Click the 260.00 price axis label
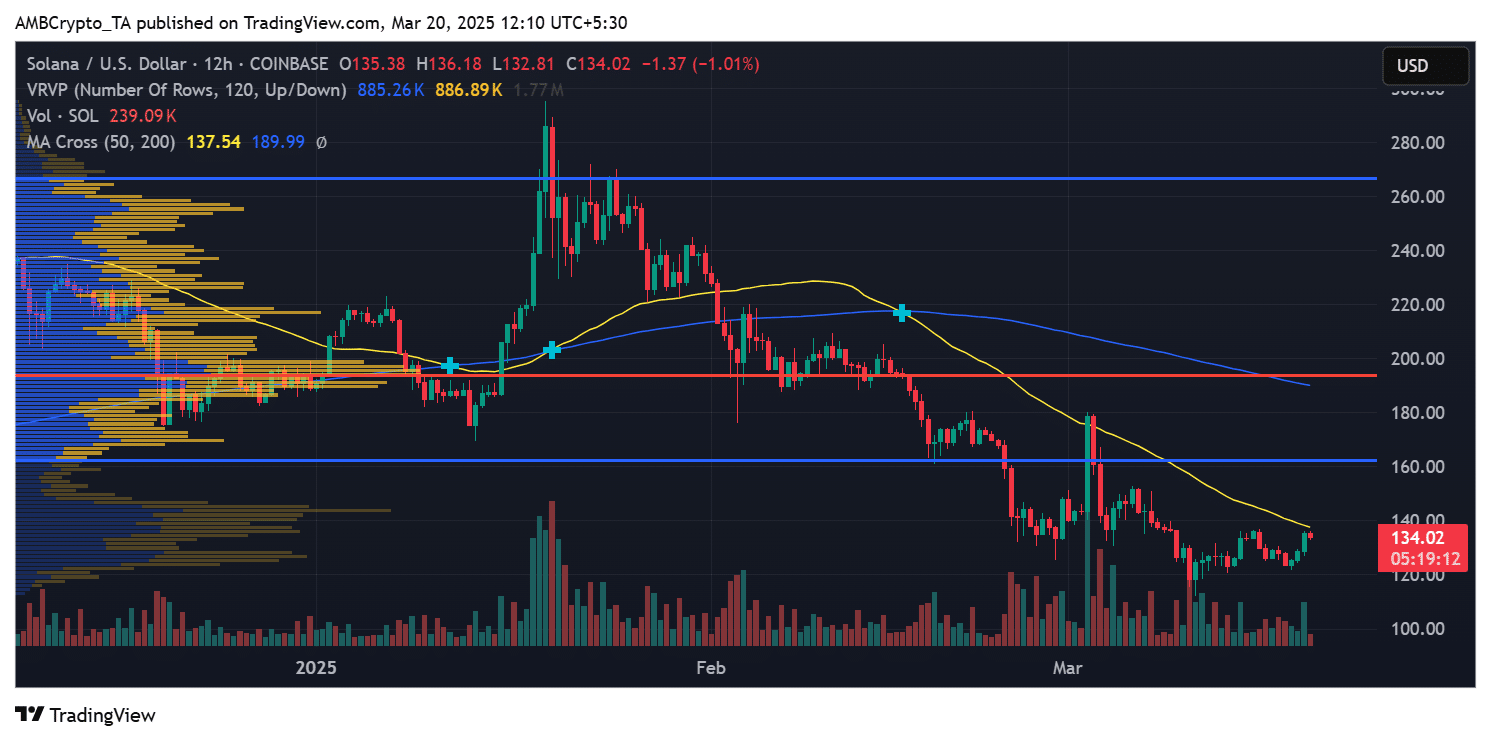This screenshot has height=741, width=1491. coord(1417,197)
